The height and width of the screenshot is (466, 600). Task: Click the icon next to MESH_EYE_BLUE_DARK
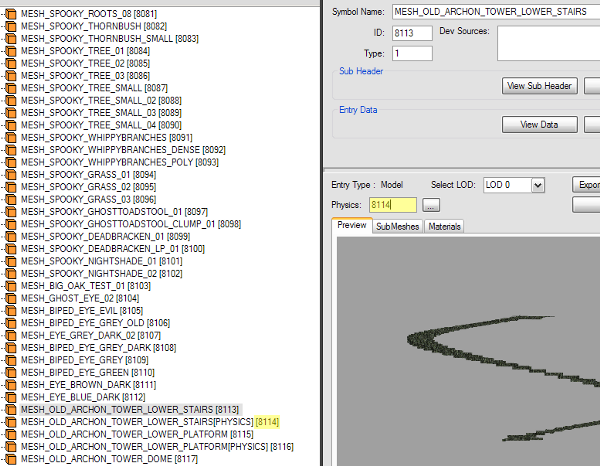11,397
